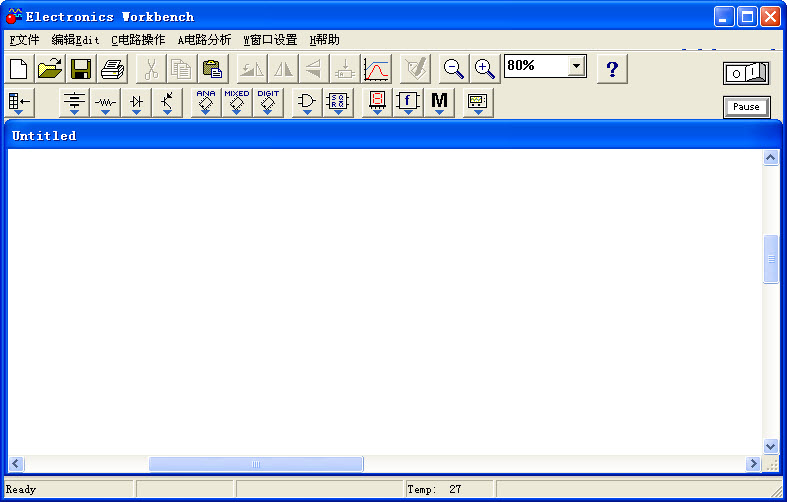
Task: Expand the zoom percentage dropdown arrow
Action: [x=577, y=66]
